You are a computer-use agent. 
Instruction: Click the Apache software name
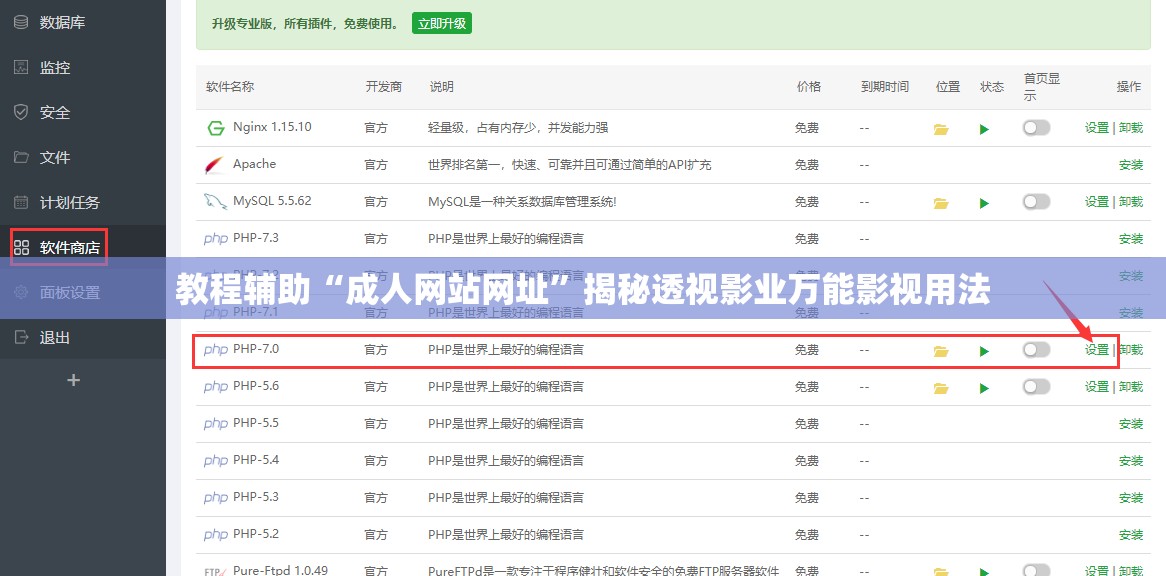(x=254, y=164)
